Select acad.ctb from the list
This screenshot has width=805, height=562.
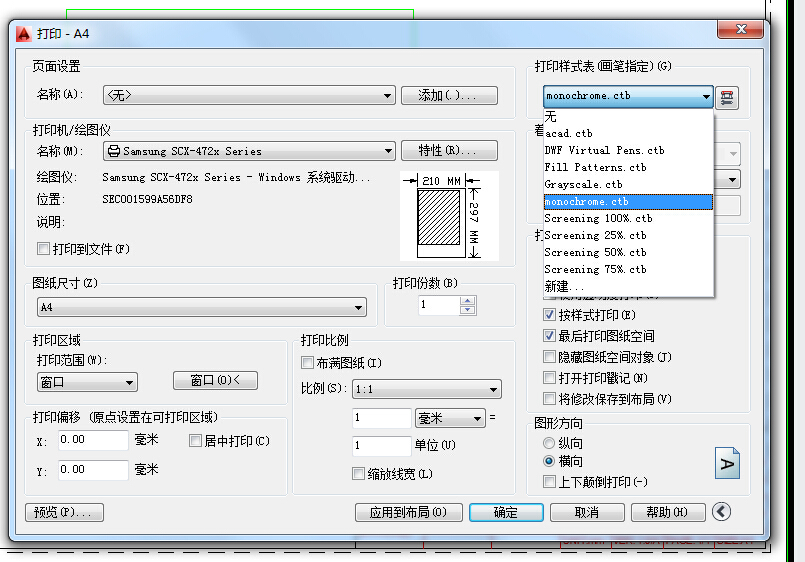pos(628,133)
